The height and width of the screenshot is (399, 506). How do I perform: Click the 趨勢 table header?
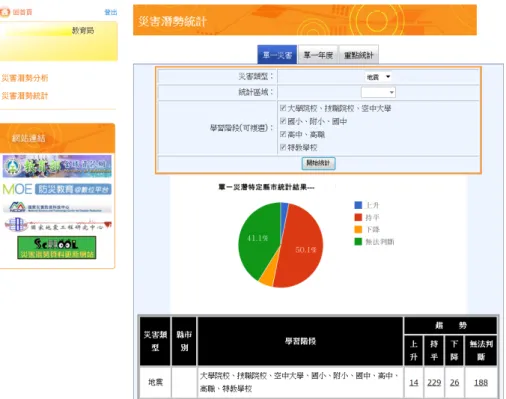[451, 325]
